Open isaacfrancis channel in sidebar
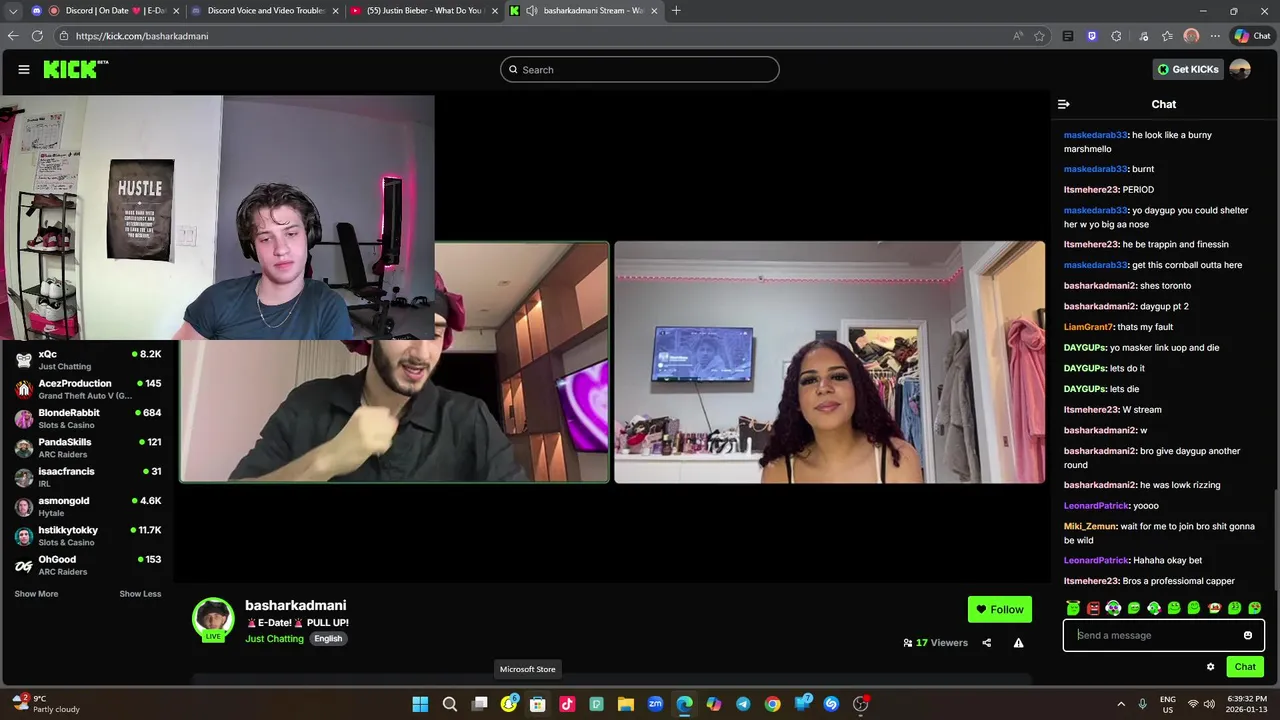 coord(88,477)
